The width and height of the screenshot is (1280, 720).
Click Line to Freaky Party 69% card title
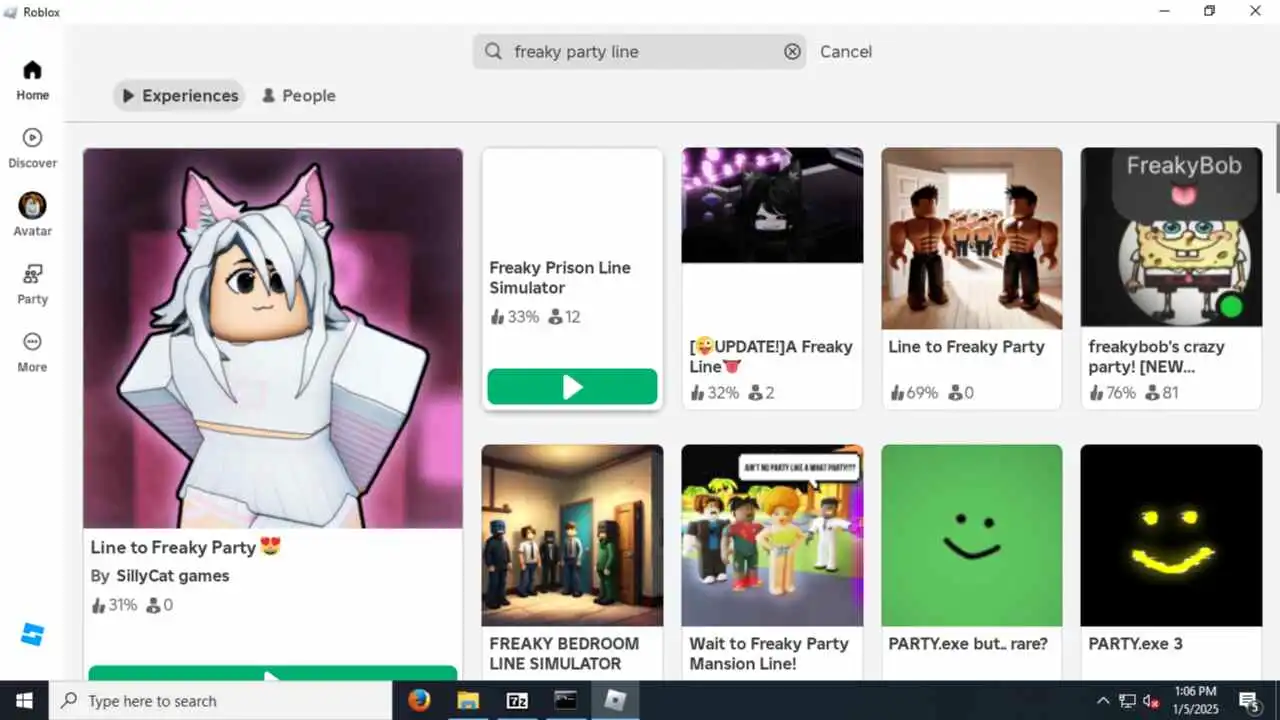click(x=966, y=347)
